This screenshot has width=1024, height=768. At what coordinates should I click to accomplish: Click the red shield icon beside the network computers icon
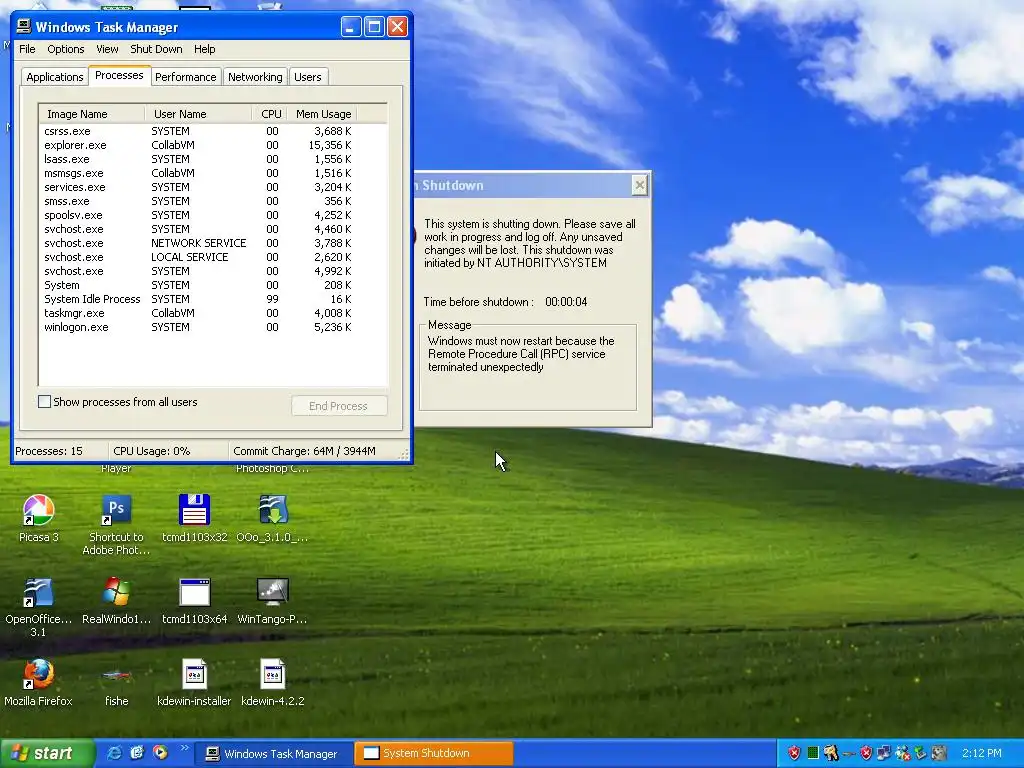point(866,753)
